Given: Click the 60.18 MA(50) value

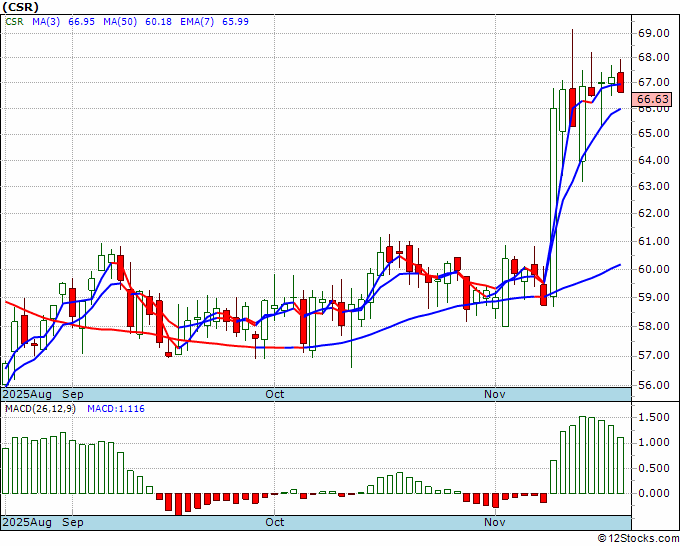Looking at the screenshot, I should point(158,22).
